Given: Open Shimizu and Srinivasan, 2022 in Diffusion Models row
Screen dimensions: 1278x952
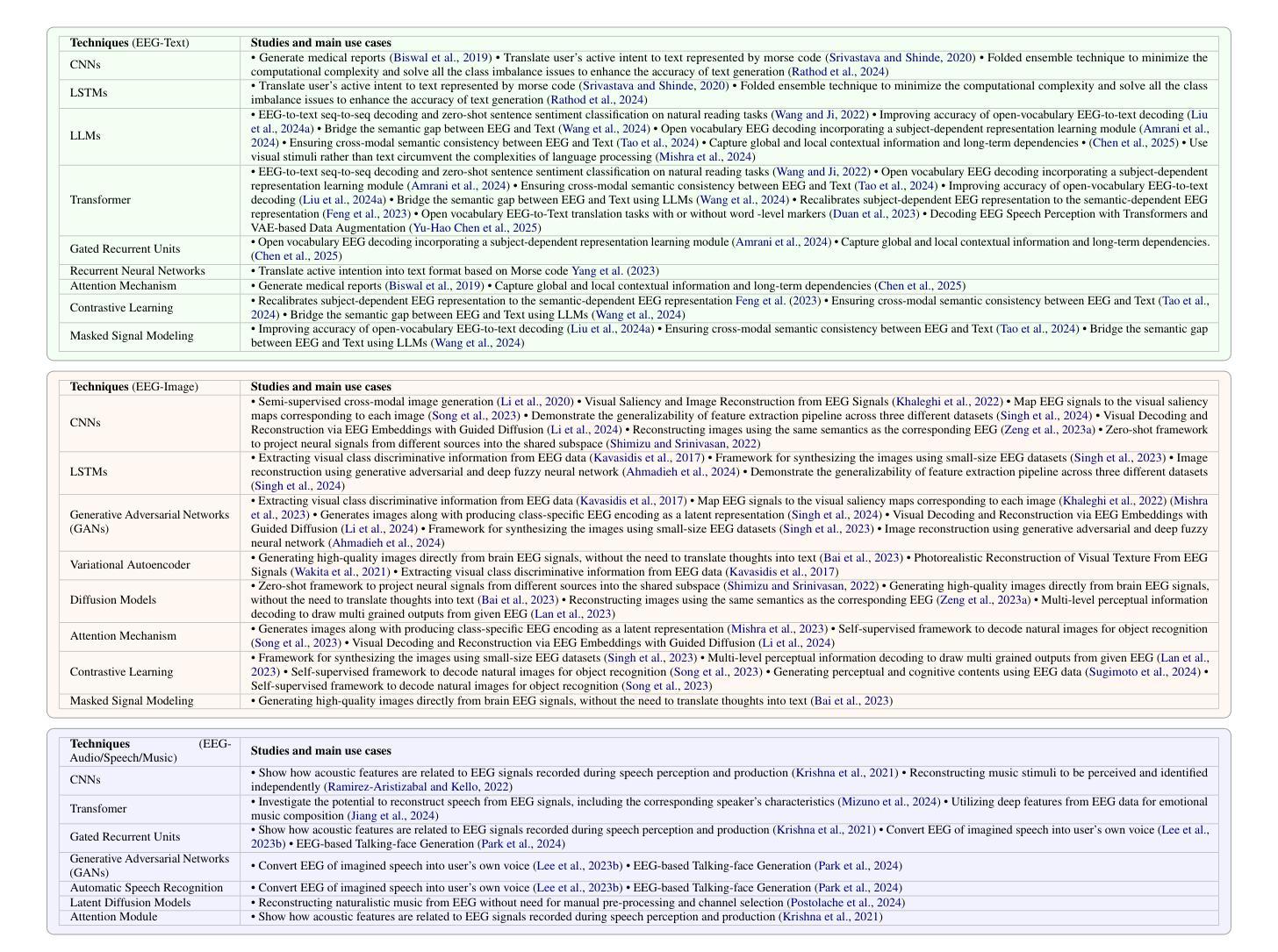Looking at the screenshot, I should point(801,586).
